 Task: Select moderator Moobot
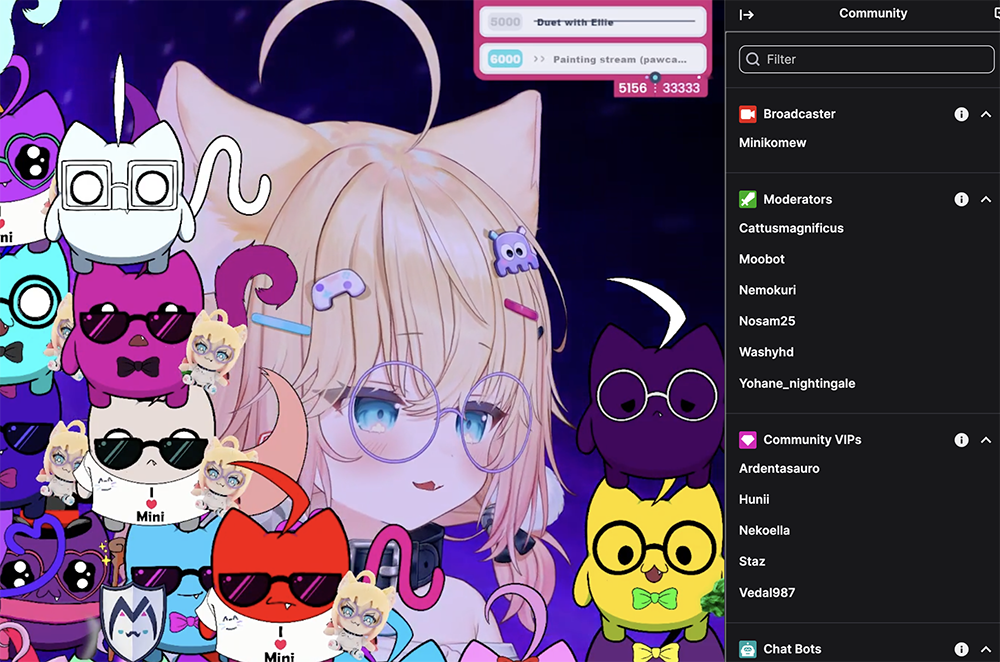pos(761,259)
